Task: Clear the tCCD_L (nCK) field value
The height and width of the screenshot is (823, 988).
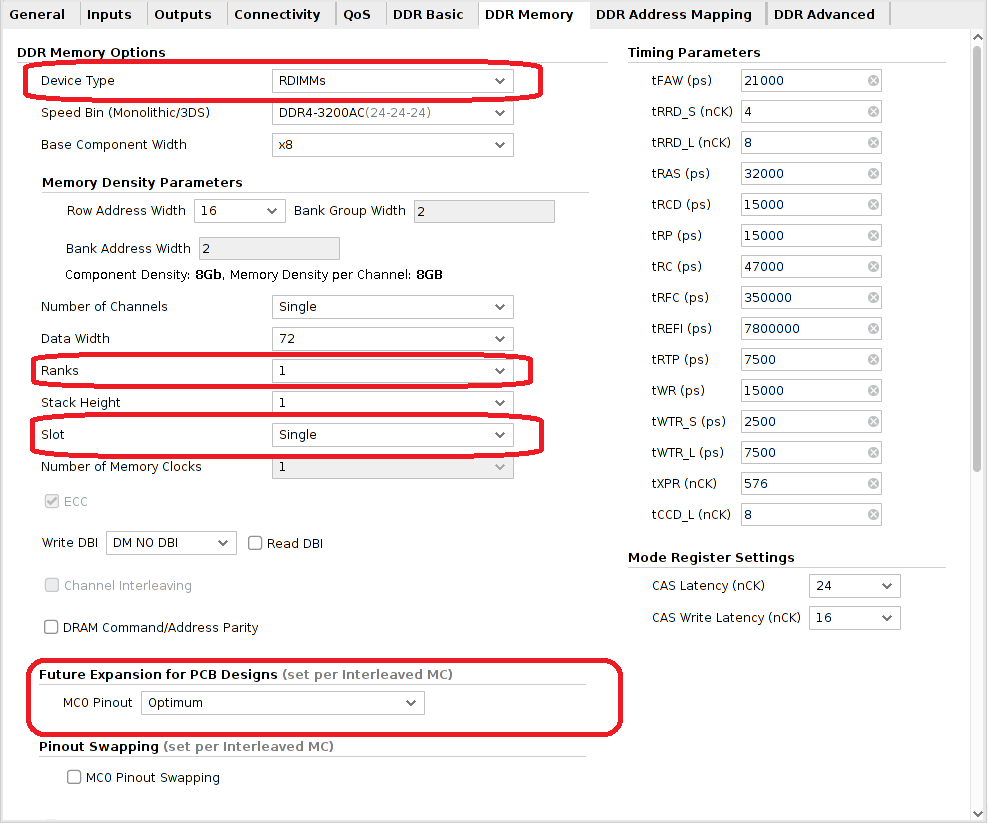Action: tap(873, 515)
